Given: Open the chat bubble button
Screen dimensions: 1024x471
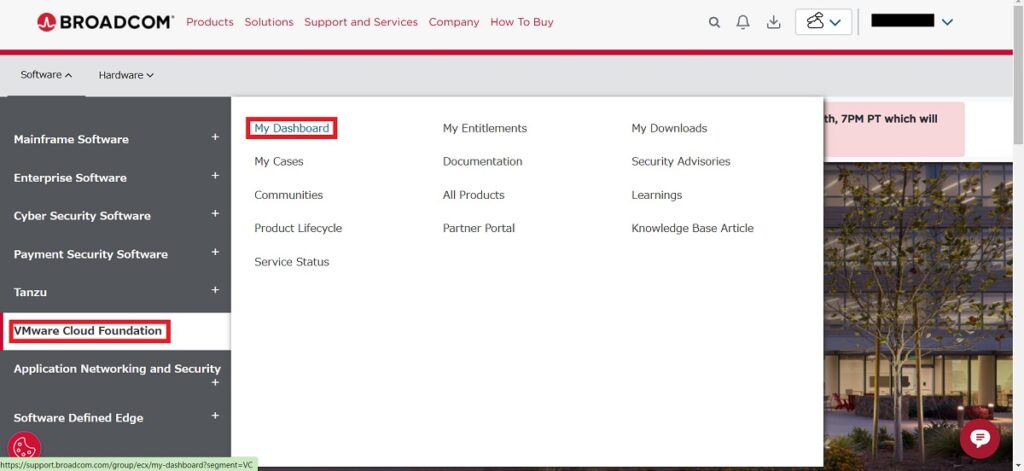Looking at the screenshot, I should (980, 438).
